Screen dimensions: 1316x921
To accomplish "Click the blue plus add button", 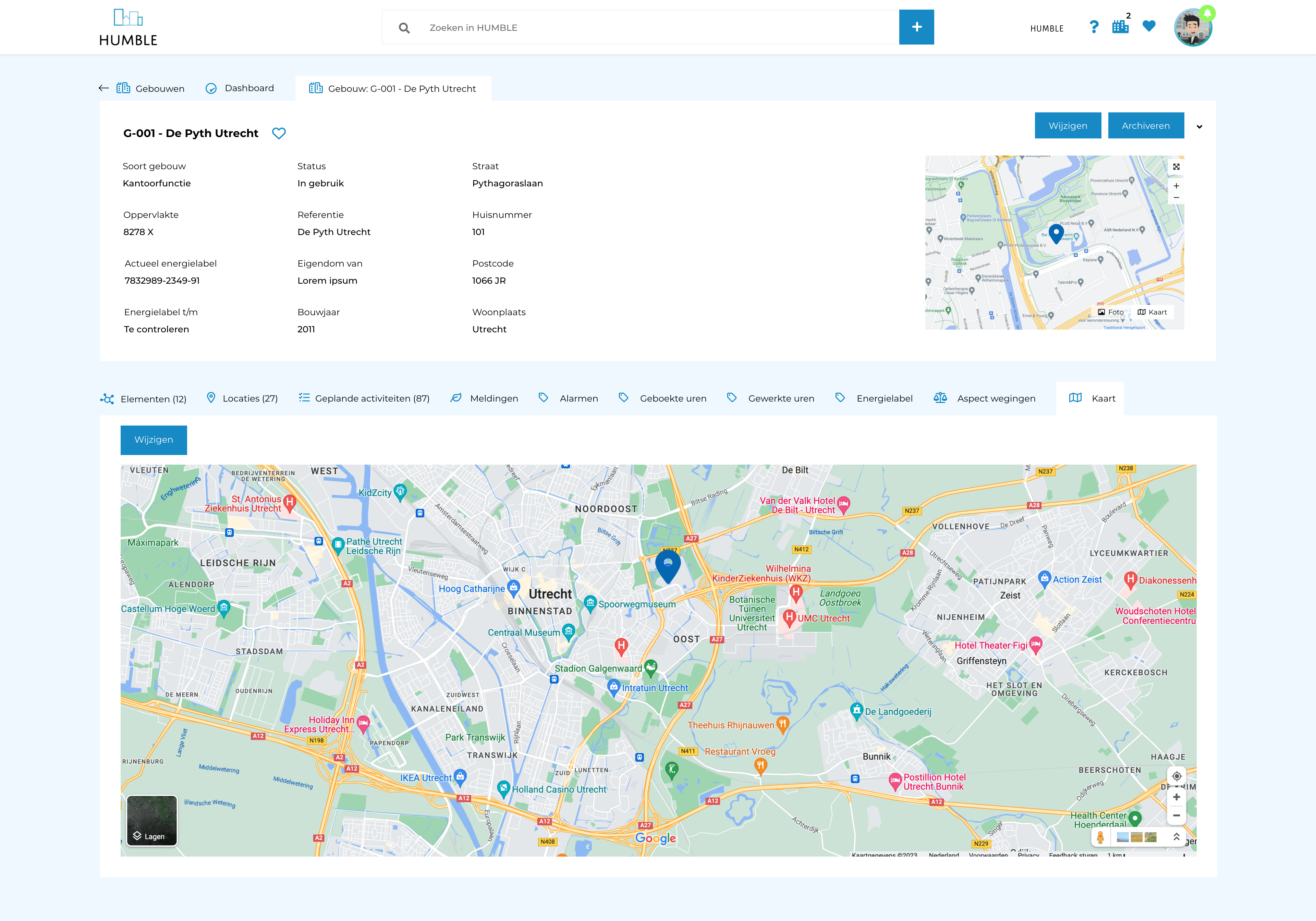I will [x=916, y=27].
